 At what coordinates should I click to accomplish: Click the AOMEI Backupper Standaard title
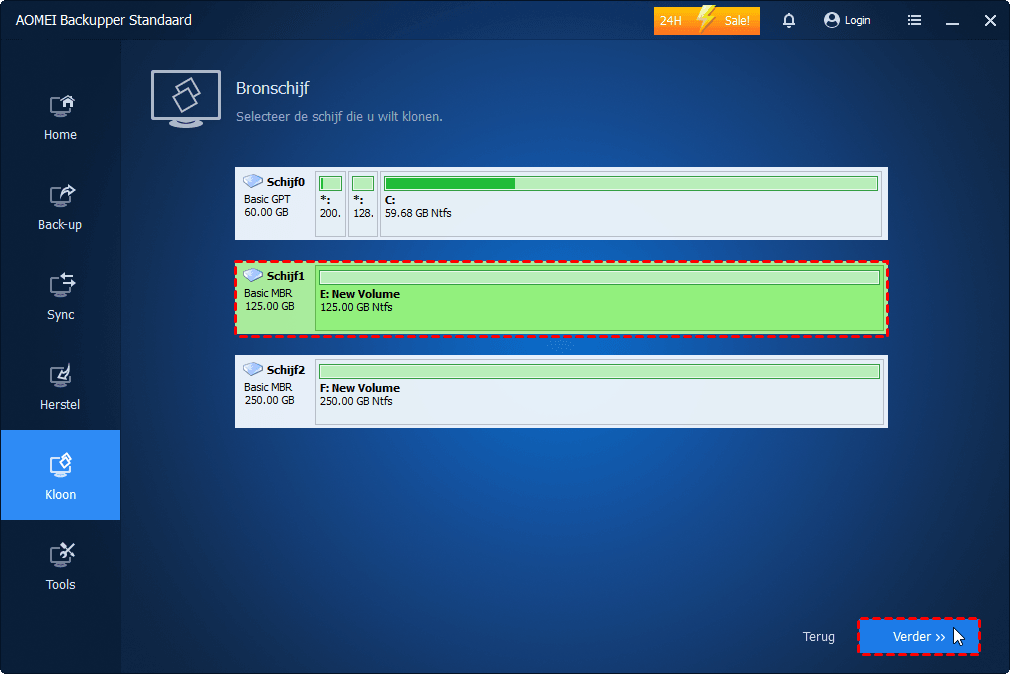(104, 20)
